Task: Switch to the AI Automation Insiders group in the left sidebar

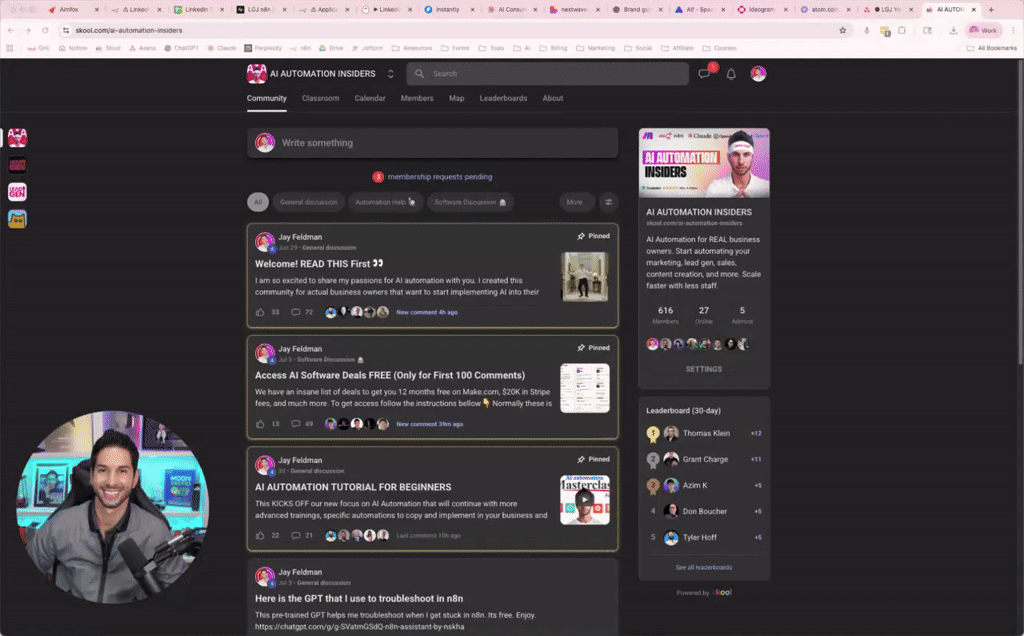Action: pyautogui.click(x=18, y=138)
